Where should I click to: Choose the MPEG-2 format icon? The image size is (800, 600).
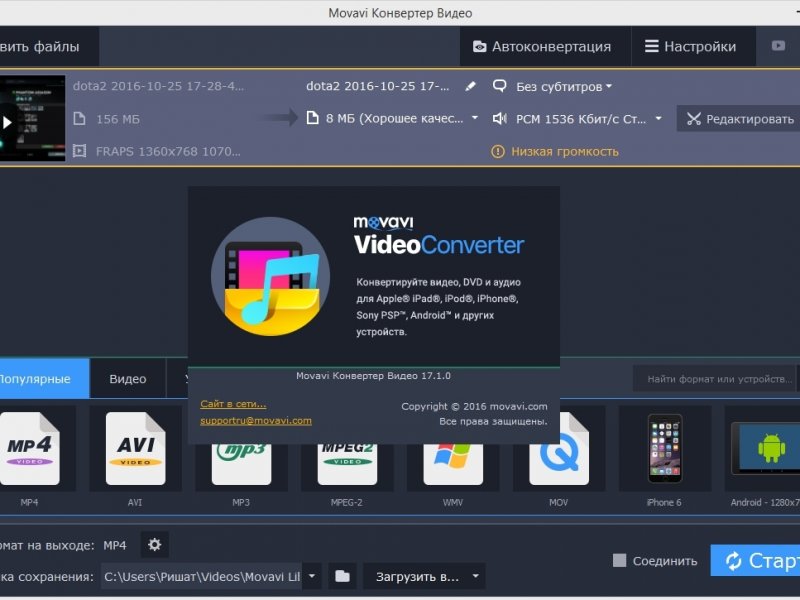347,463
